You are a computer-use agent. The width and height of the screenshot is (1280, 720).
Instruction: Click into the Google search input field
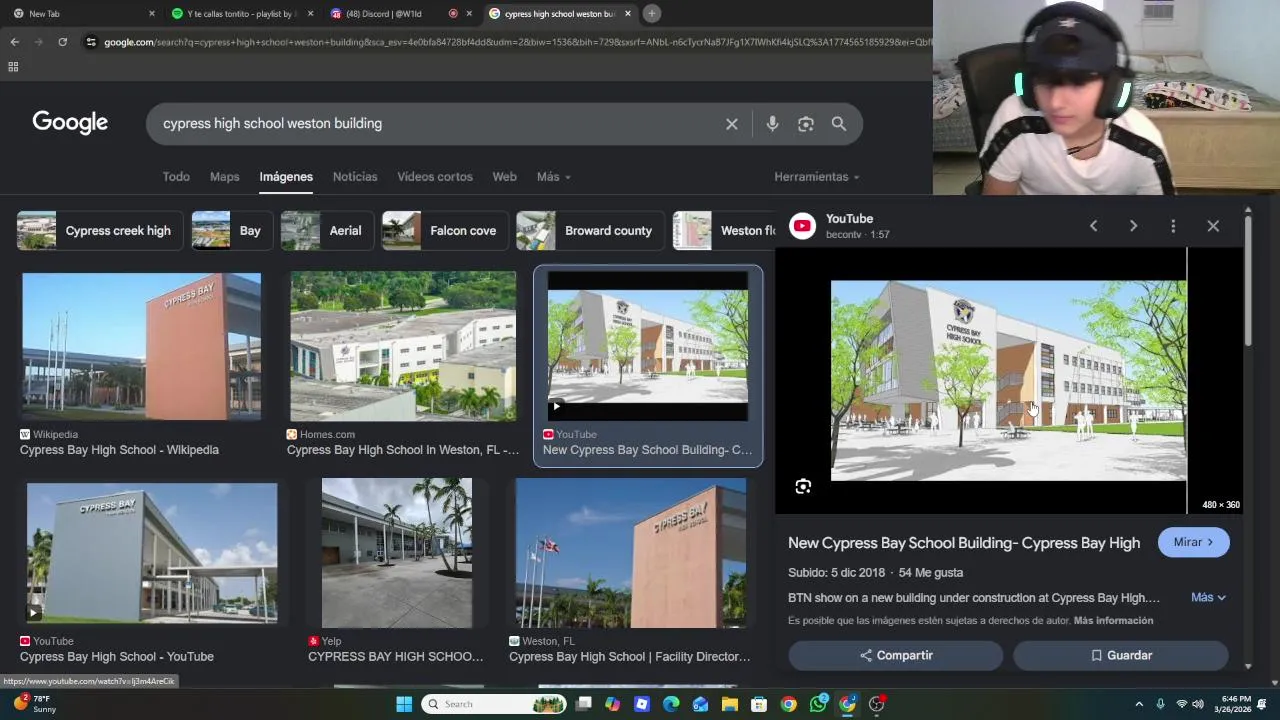click(440, 124)
